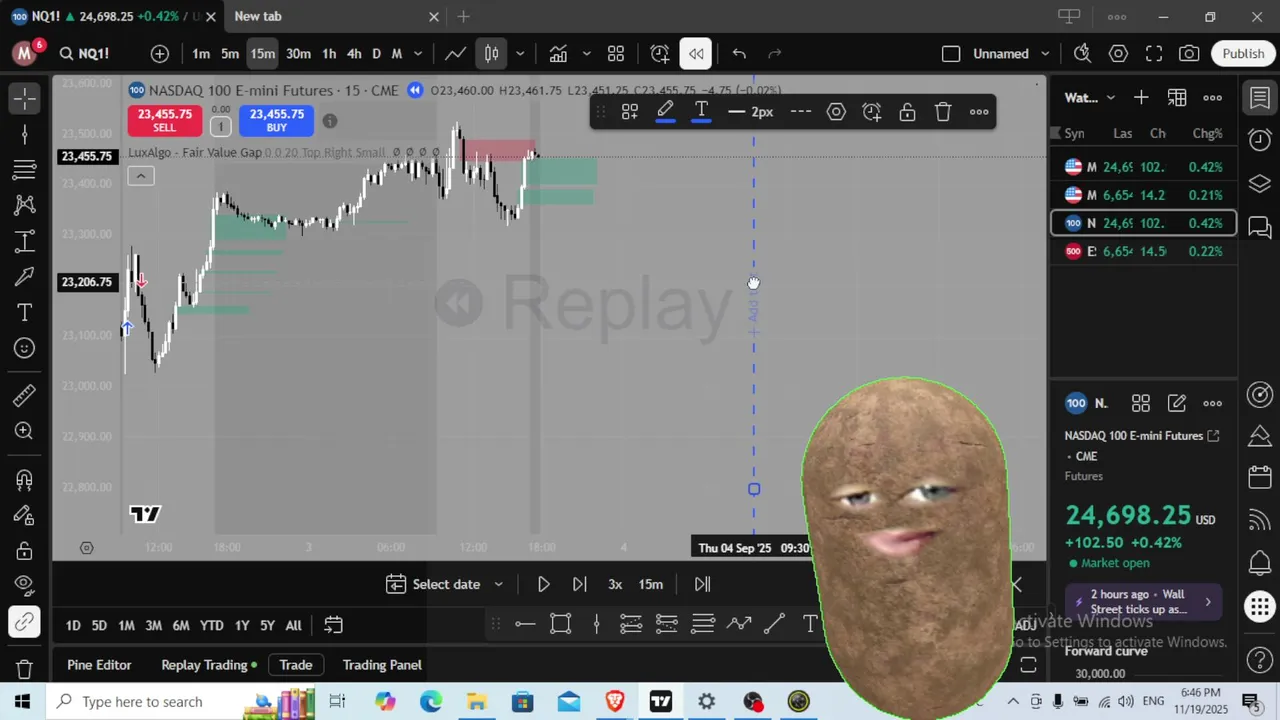Viewport: 1280px width, 720px height.
Task: Open the Replay Trading tab
Action: (208, 665)
